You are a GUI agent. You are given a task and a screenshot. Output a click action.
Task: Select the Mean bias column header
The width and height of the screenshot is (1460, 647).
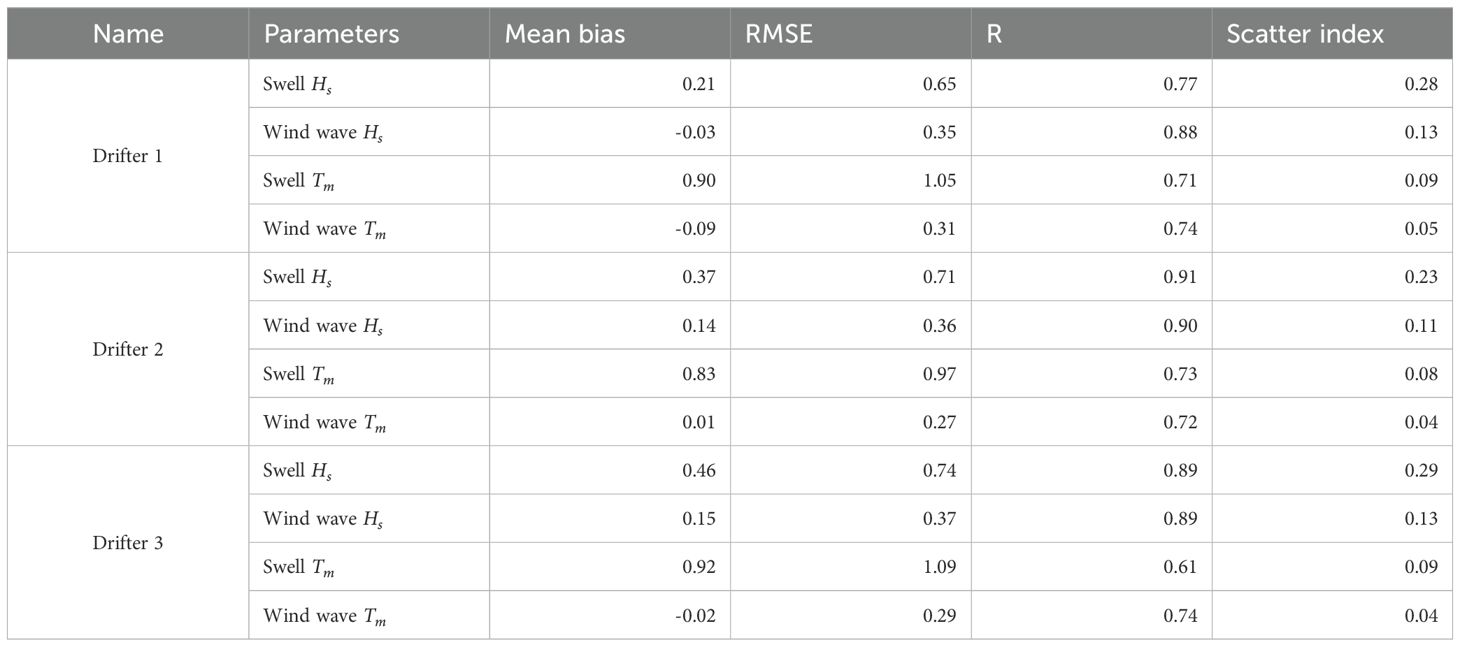point(564,34)
